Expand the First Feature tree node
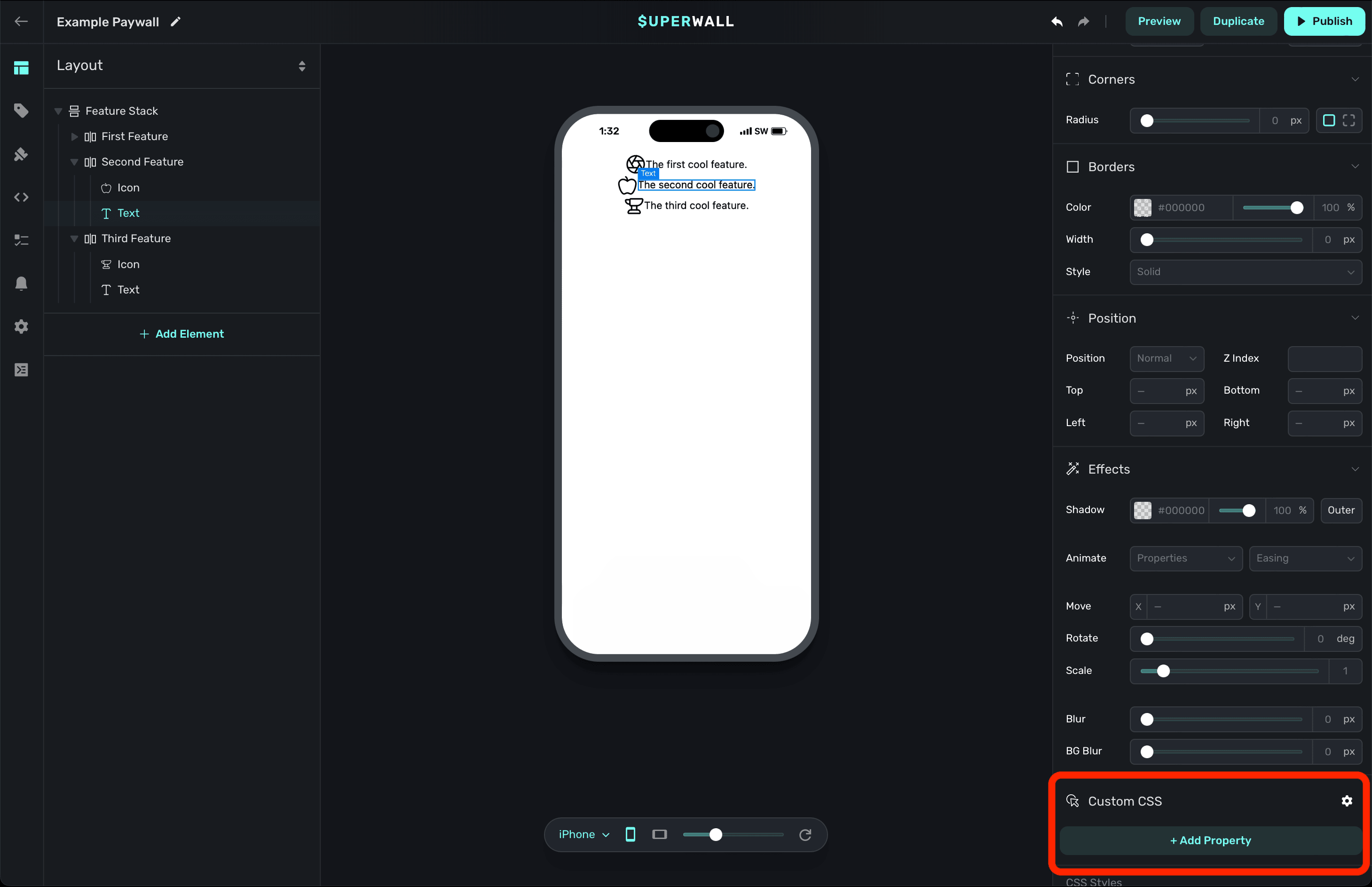This screenshot has width=1372, height=887. tap(74, 136)
